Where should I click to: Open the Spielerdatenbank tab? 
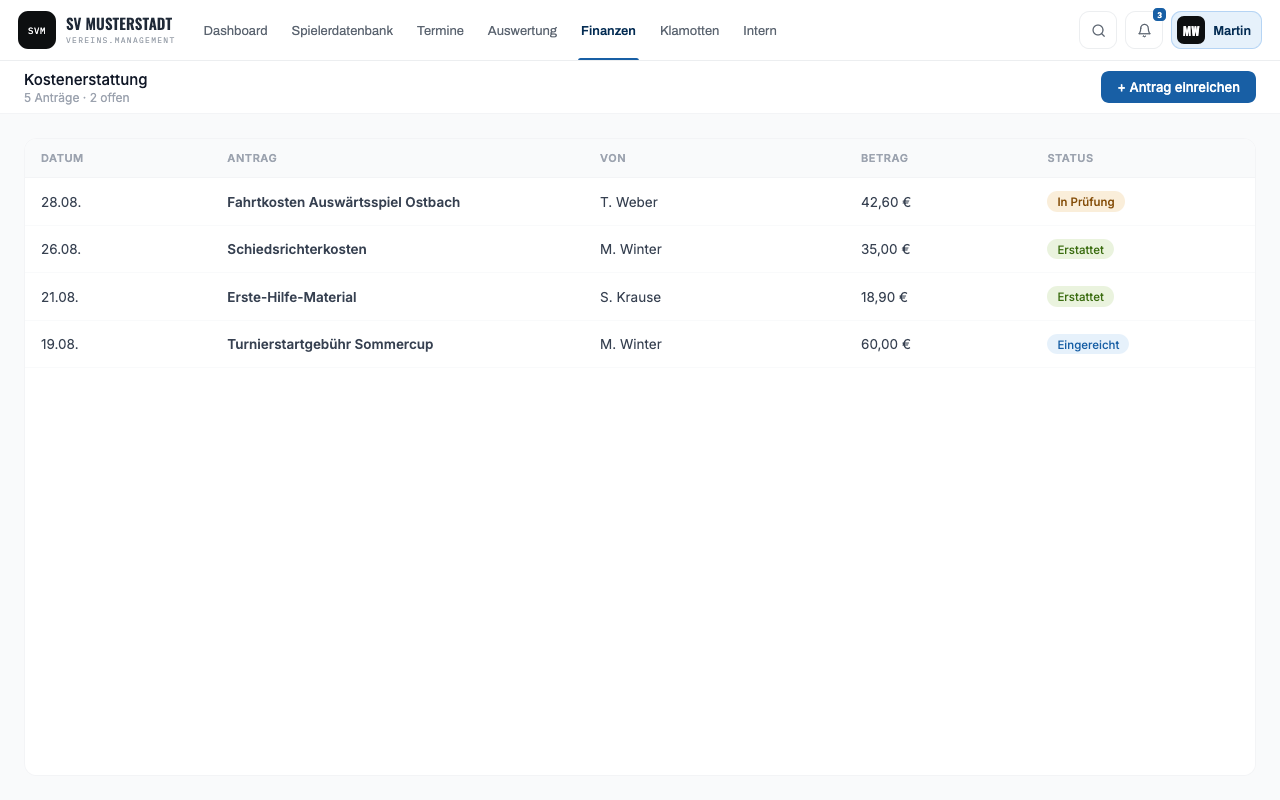pos(342,31)
